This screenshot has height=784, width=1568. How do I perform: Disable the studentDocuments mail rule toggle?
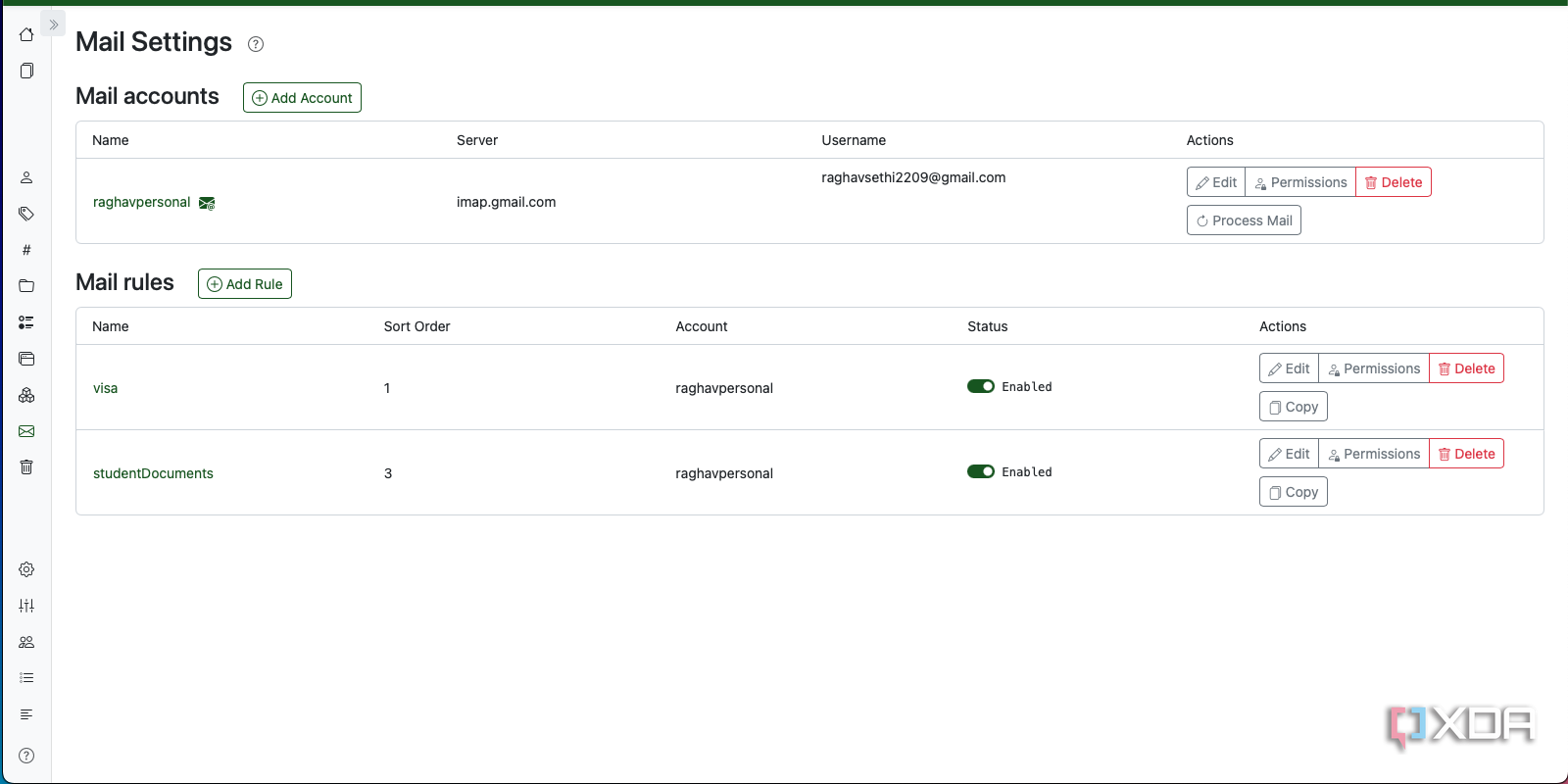pos(981,471)
